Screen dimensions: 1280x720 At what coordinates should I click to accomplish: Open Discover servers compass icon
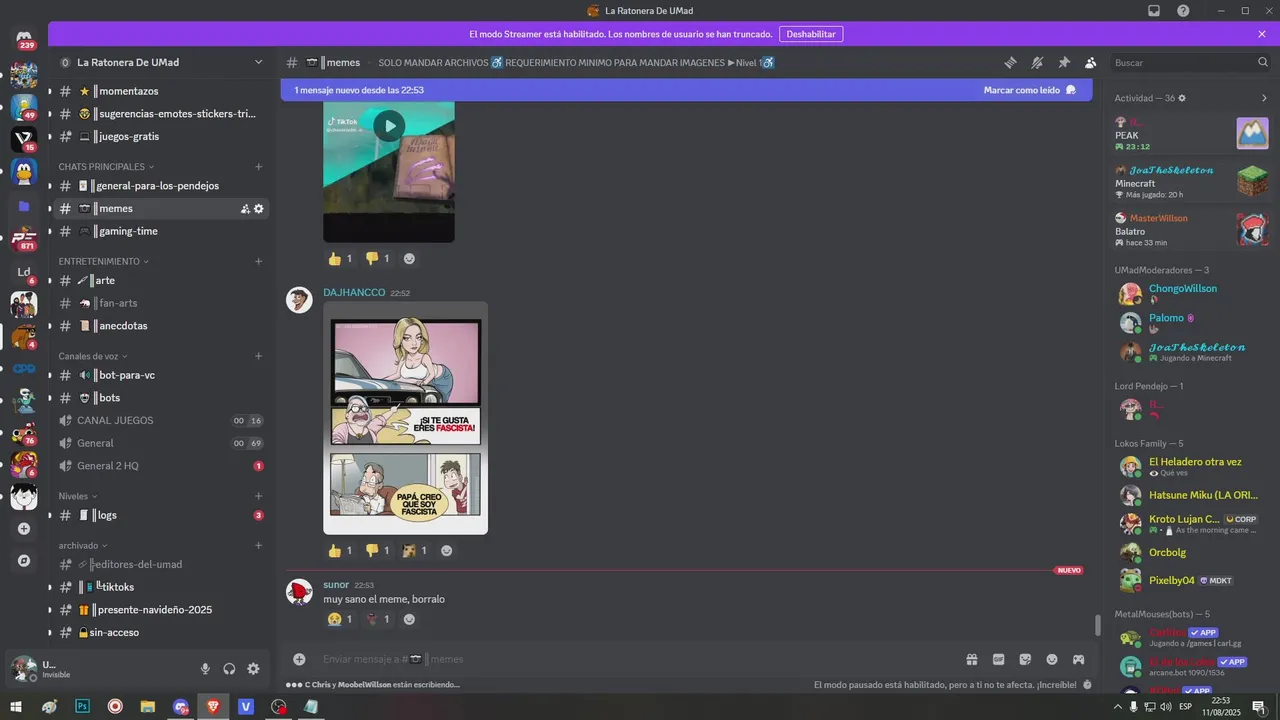pos(24,561)
